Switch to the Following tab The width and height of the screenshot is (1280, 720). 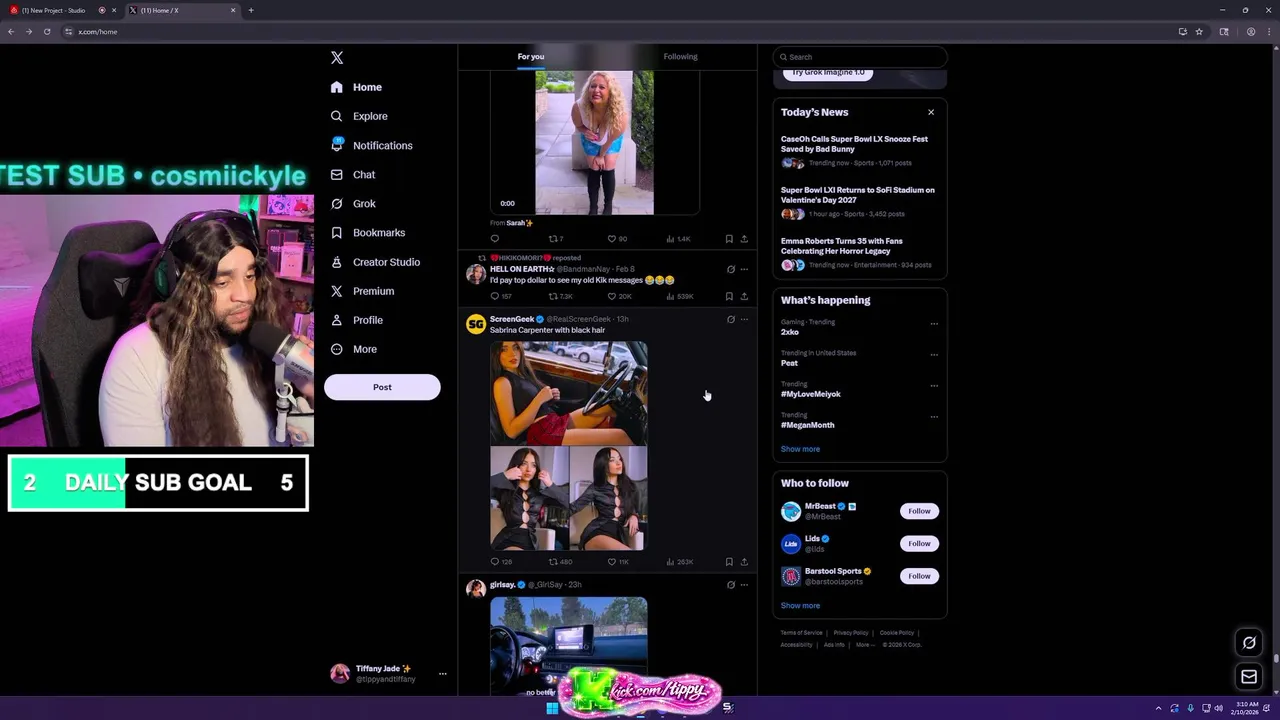click(x=680, y=56)
